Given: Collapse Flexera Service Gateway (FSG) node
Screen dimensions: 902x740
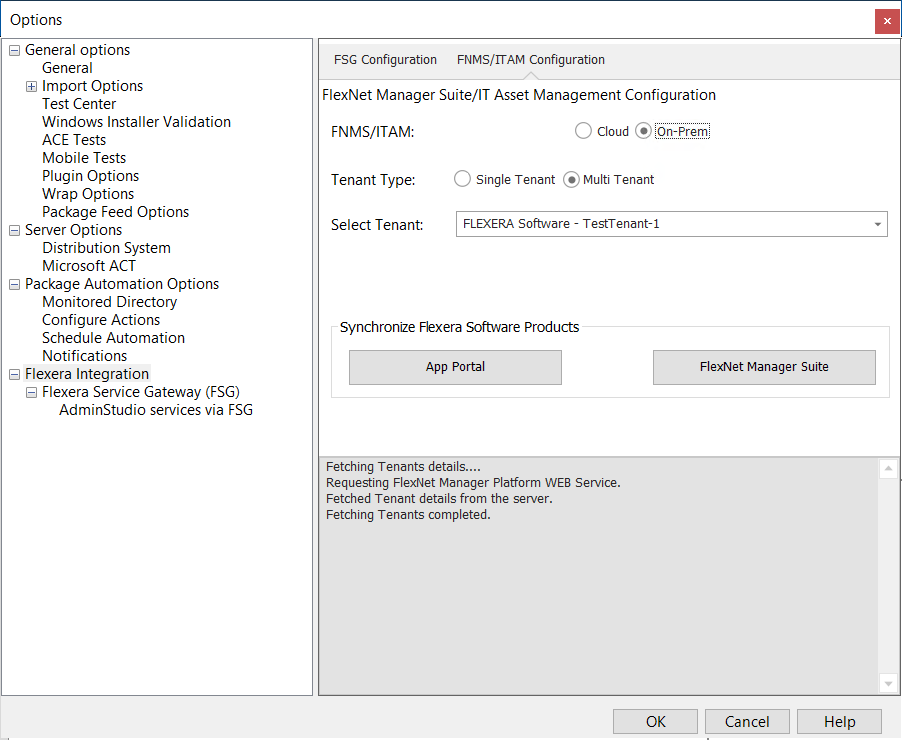Looking at the screenshot, I should 32,393.
